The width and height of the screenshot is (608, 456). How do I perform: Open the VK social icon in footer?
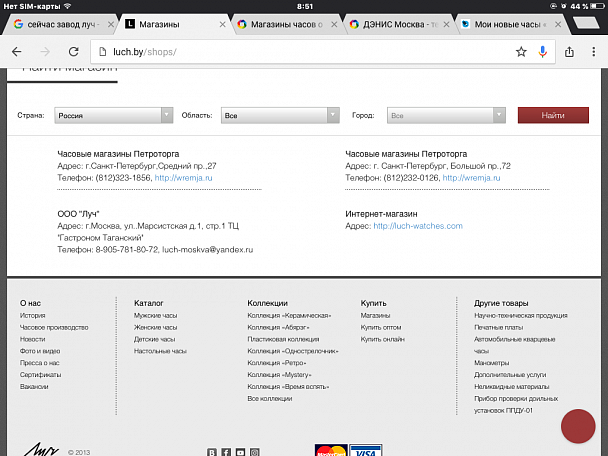[212, 452]
